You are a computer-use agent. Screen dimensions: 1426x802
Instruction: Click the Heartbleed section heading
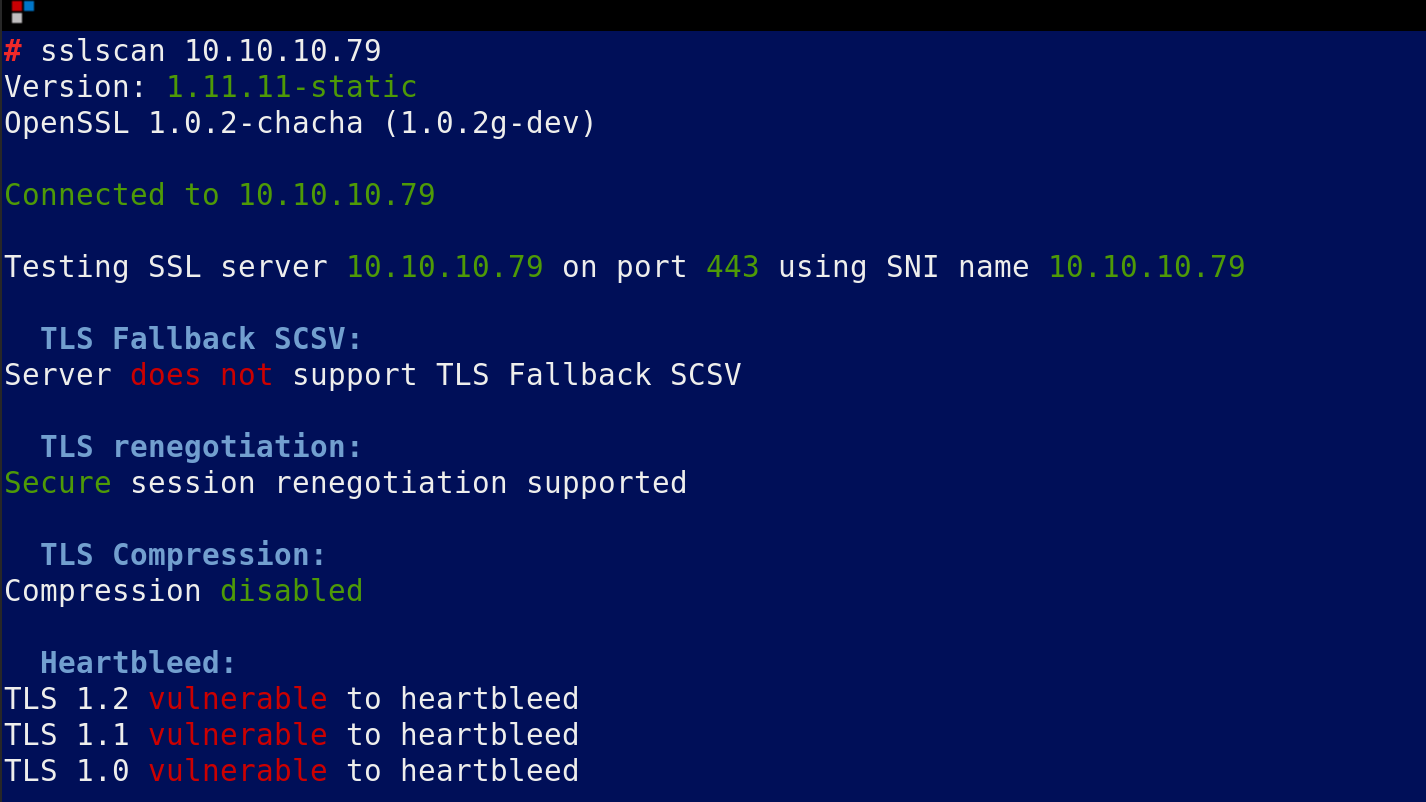click(139, 663)
